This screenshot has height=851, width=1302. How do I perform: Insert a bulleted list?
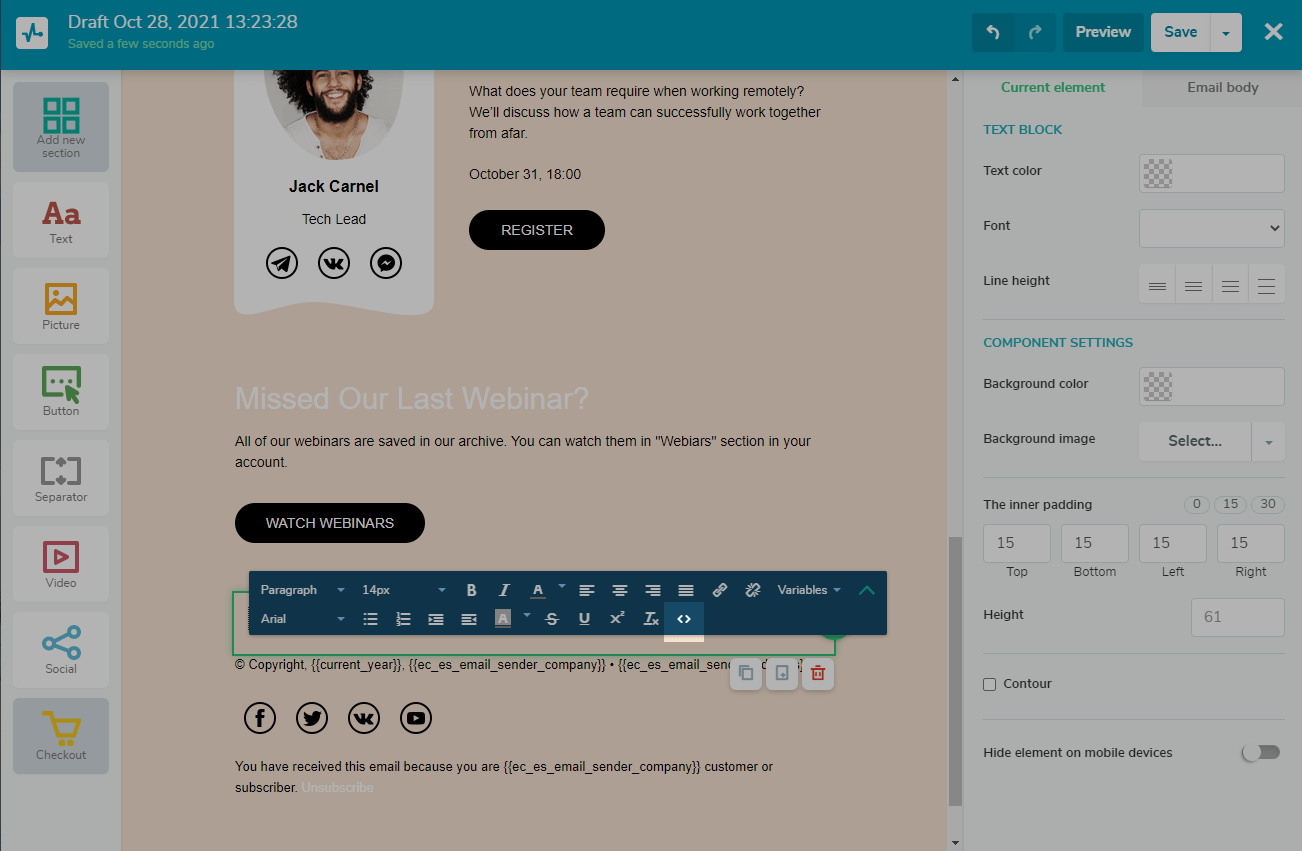[x=370, y=619]
